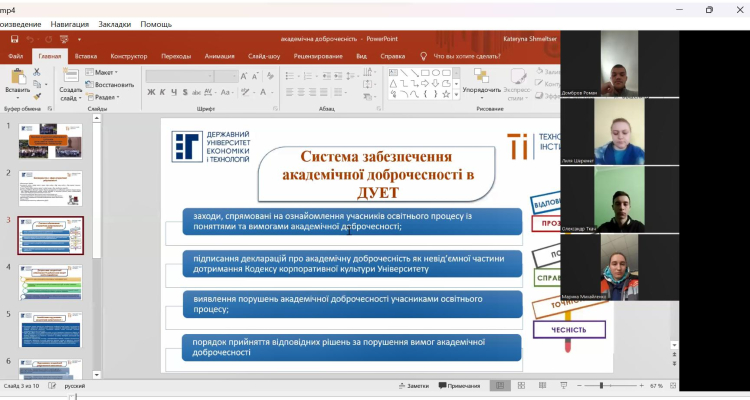Open the Файл menu
The width and height of the screenshot is (750, 400).
(15, 56)
